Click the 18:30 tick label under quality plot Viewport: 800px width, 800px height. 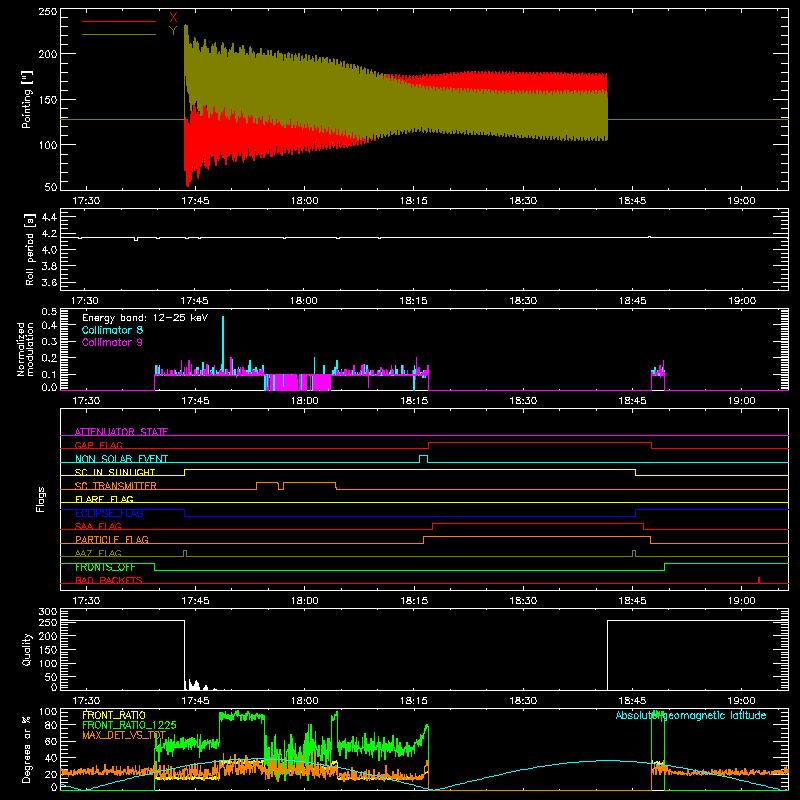523,701
